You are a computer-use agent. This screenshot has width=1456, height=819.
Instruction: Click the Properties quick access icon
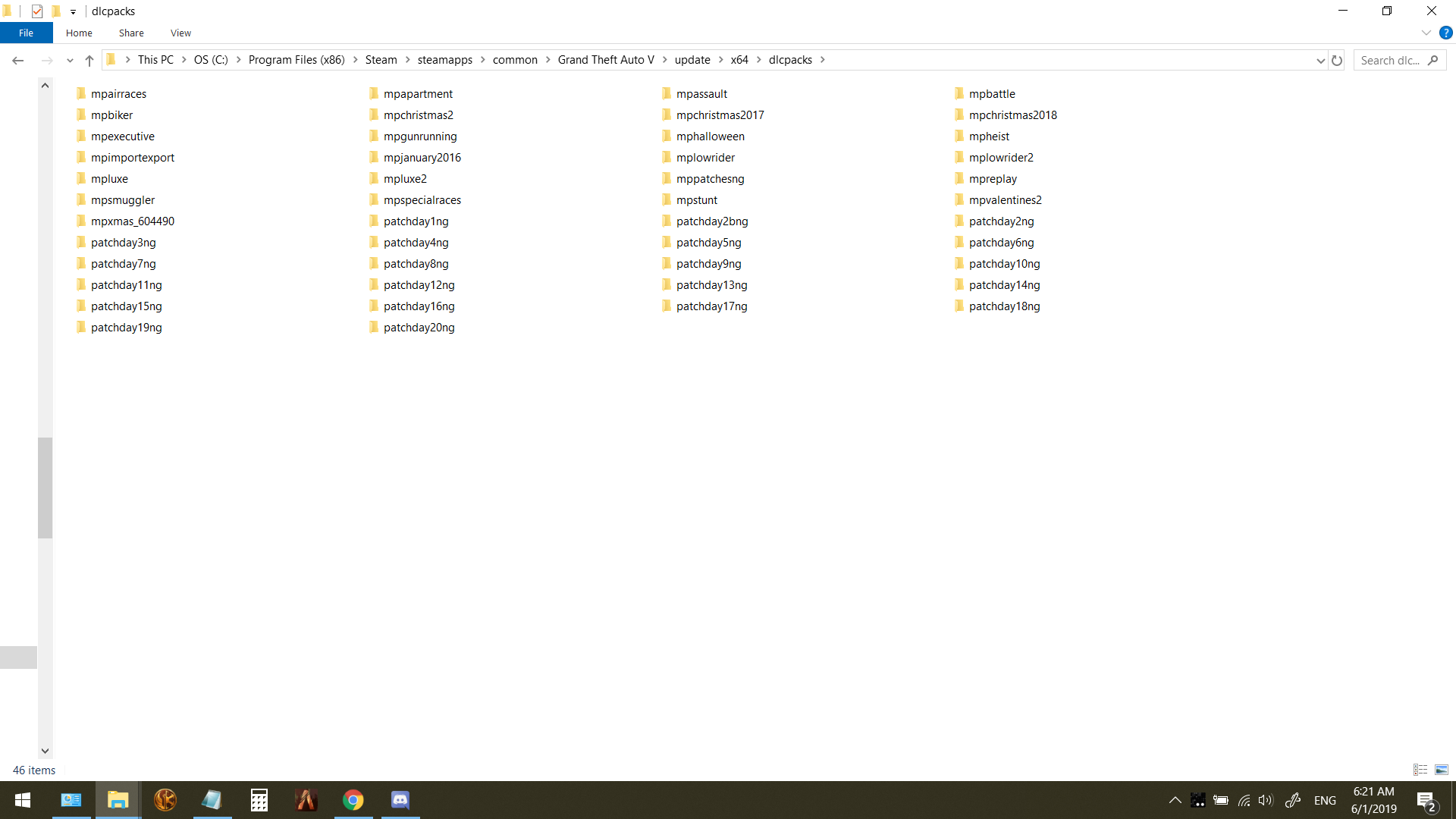coord(37,11)
